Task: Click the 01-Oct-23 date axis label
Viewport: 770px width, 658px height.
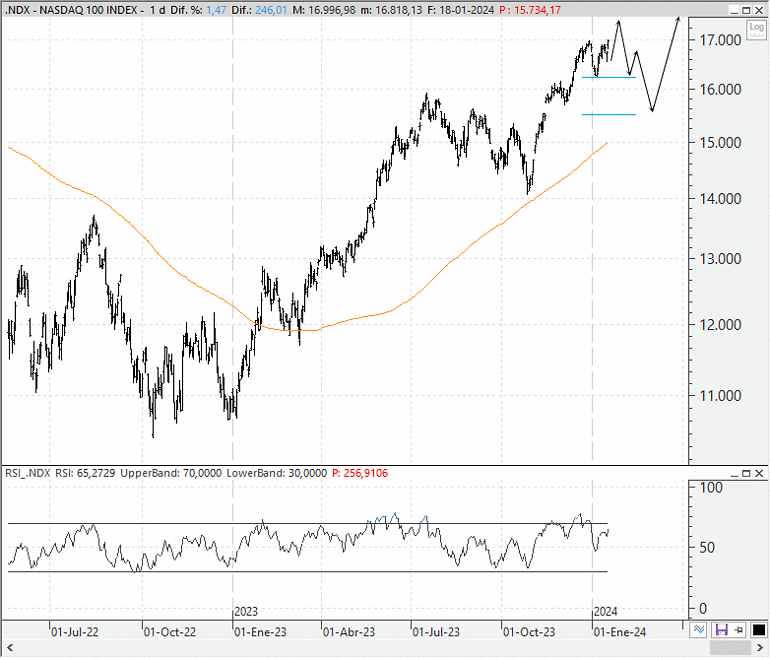Action: coord(529,632)
